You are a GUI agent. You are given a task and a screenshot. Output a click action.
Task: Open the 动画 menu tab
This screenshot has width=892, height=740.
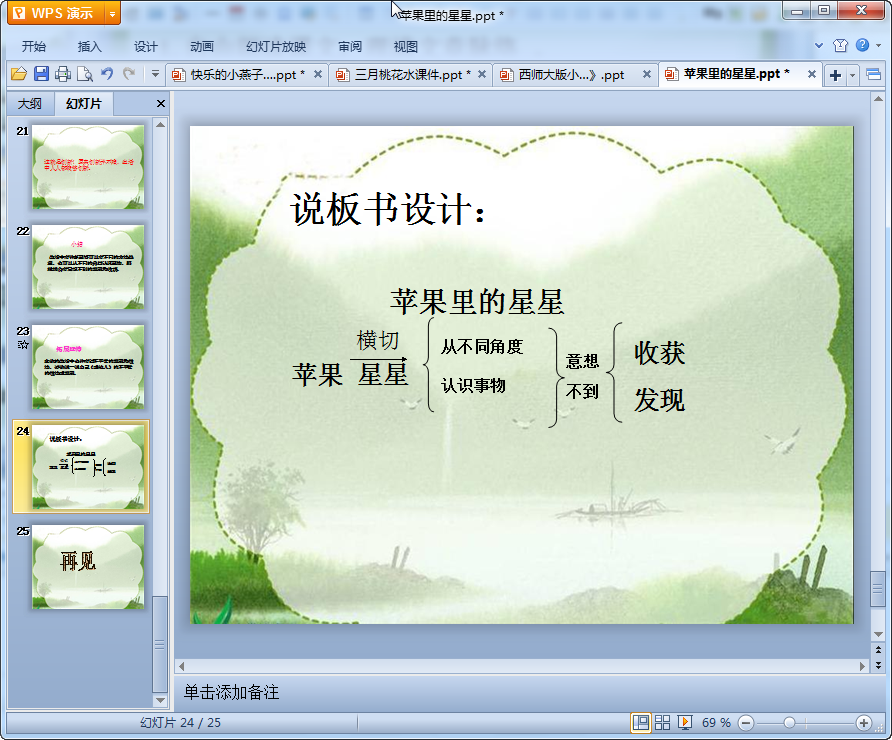point(201,47)
